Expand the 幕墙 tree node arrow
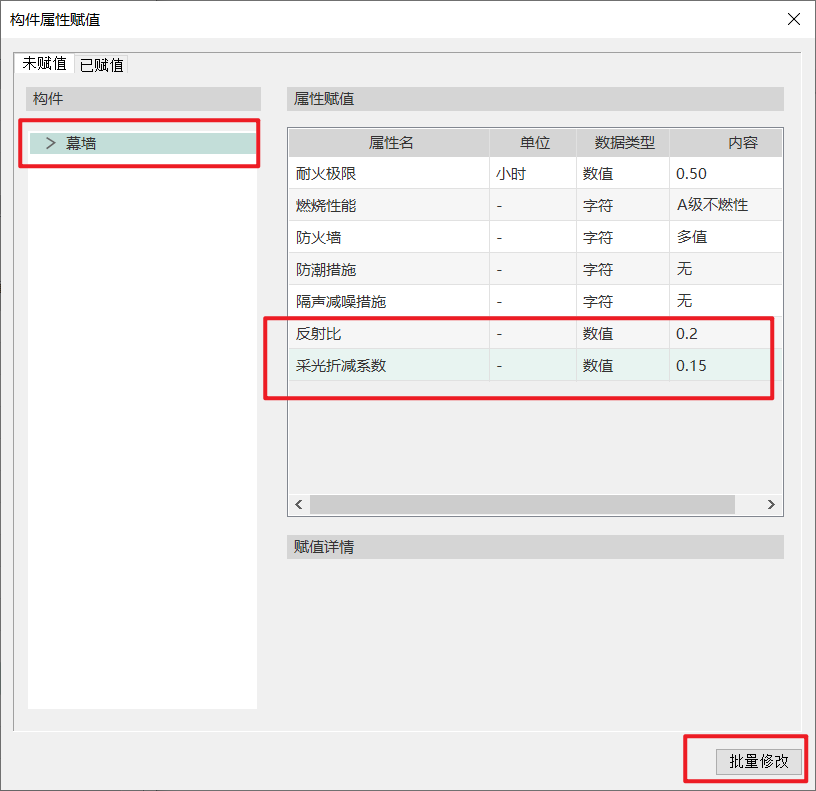 click(x=50, y=143)
